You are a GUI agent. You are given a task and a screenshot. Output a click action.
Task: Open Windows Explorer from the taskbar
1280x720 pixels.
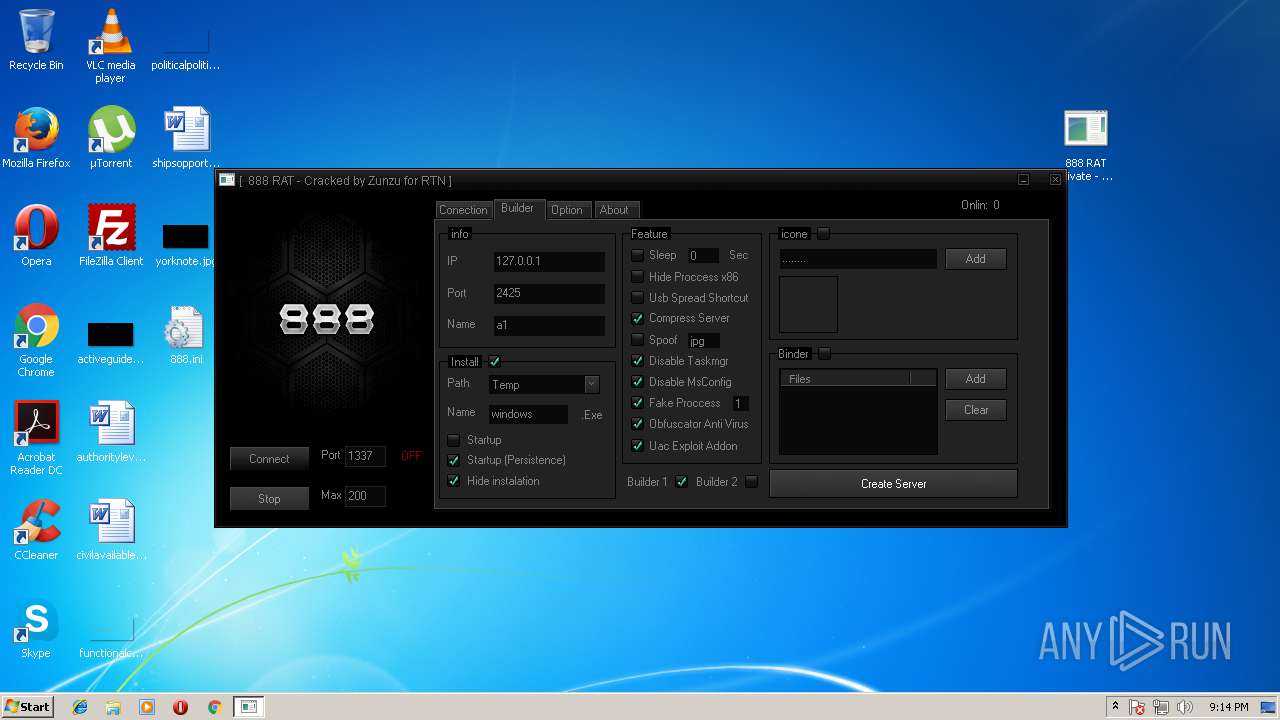point(113,707)
